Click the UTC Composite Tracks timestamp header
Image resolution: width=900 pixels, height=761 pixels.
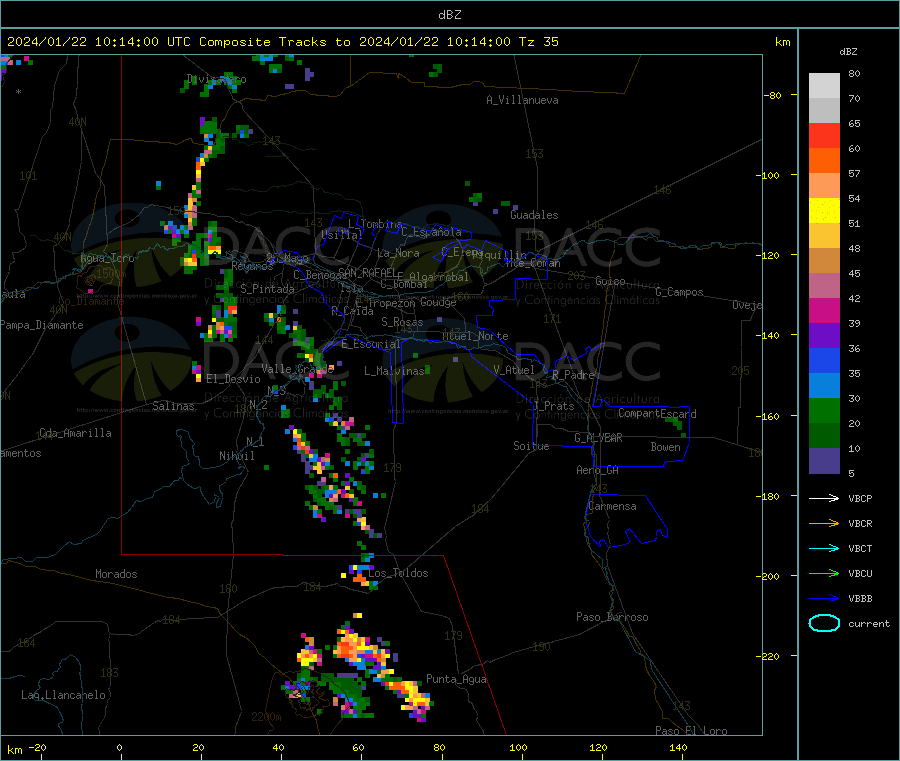[x=282, y=42]
